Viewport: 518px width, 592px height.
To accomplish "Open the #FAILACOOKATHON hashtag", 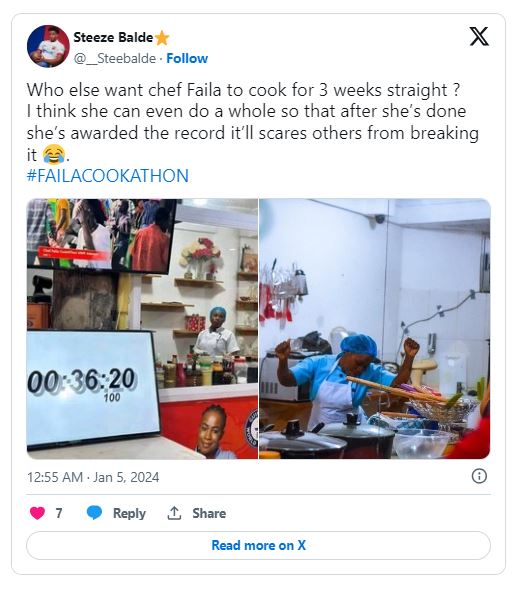I will click(x=108, y=176).
